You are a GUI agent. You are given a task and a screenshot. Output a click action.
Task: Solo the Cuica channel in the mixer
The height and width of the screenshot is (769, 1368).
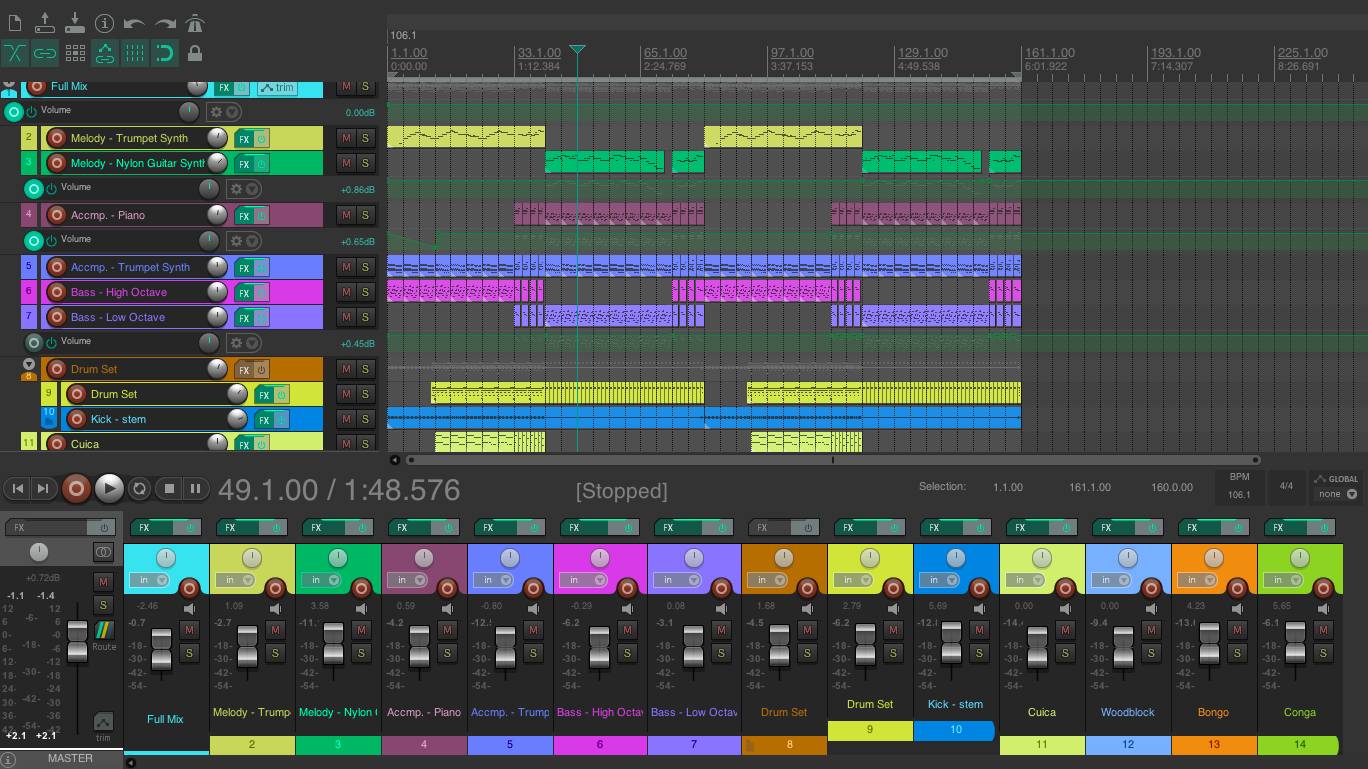(x=1065, y=654)
